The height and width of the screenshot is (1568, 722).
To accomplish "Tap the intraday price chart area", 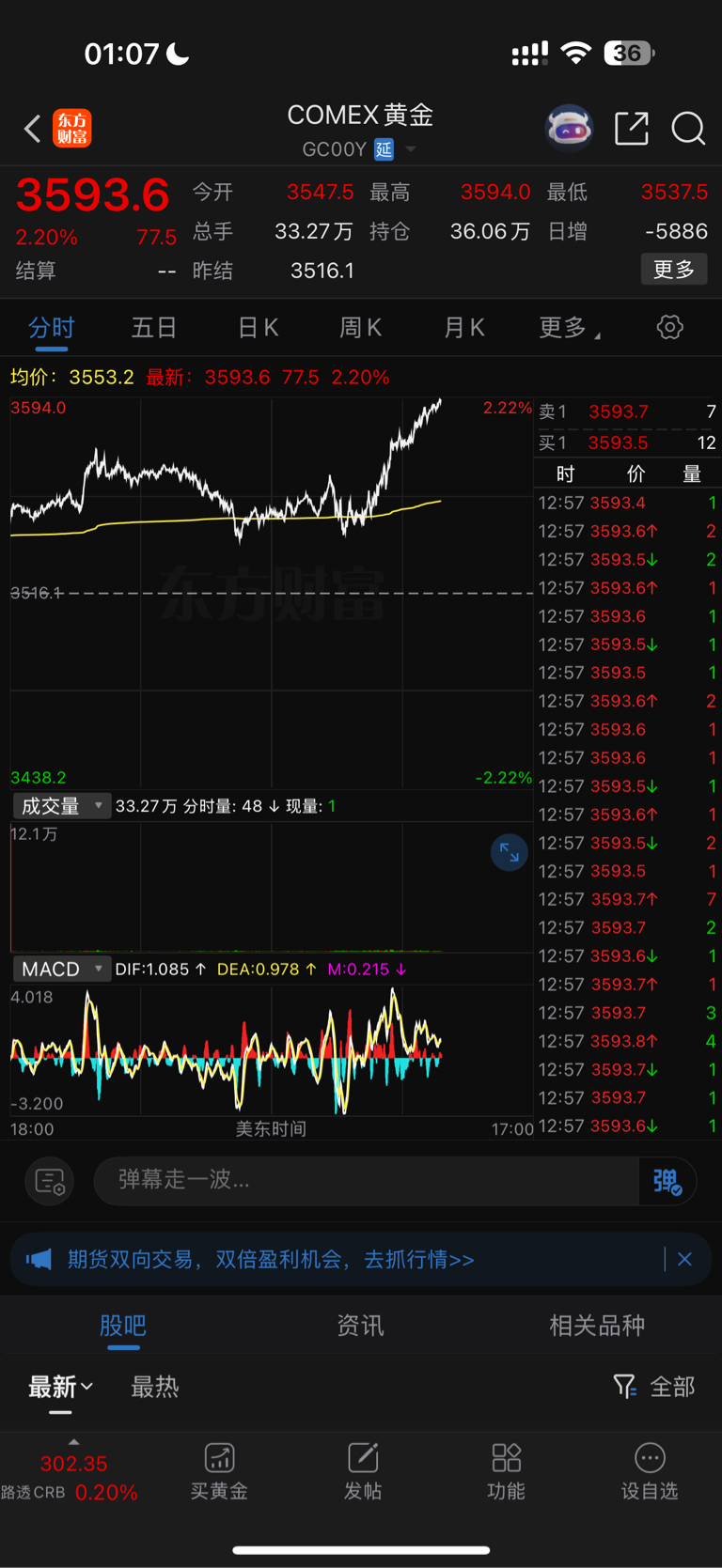I will point(272,593).
